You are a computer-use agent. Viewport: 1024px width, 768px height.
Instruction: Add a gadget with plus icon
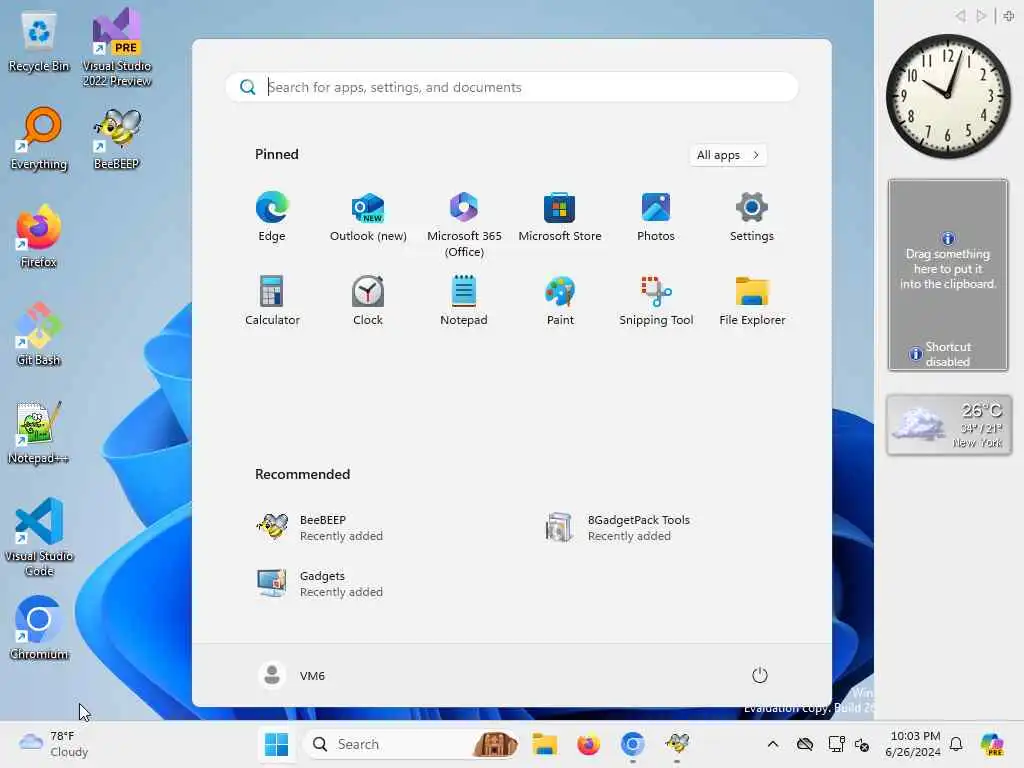[x=1008, y=16]
